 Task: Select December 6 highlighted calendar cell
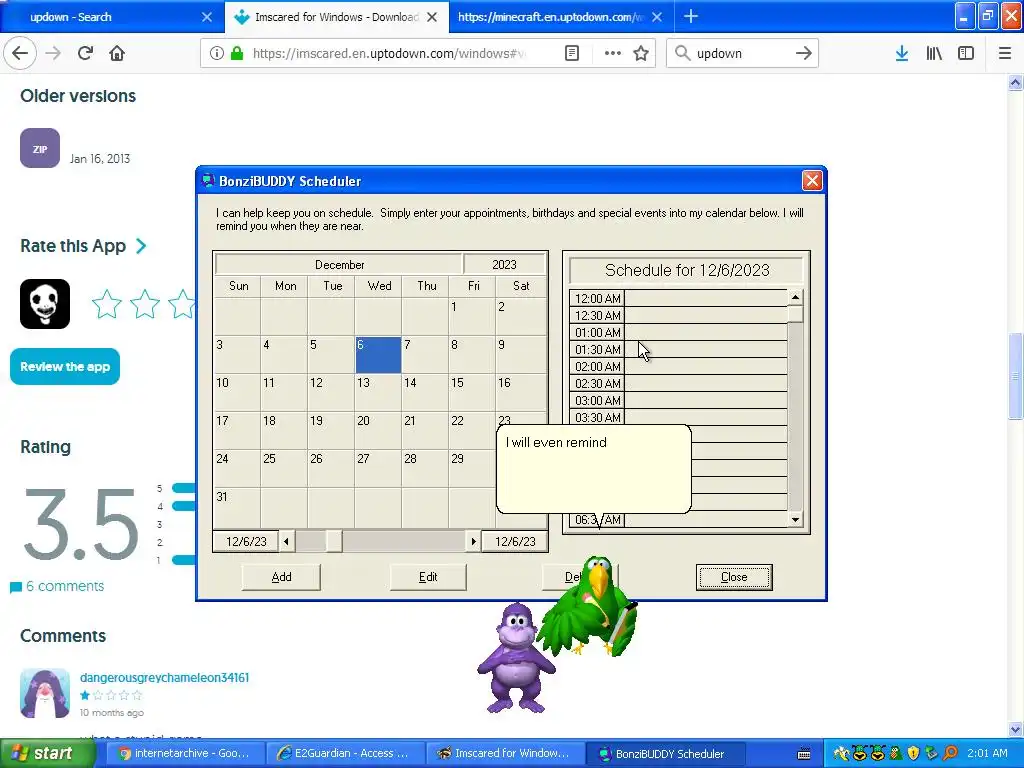pyautogui.click(x=379, y=355)
